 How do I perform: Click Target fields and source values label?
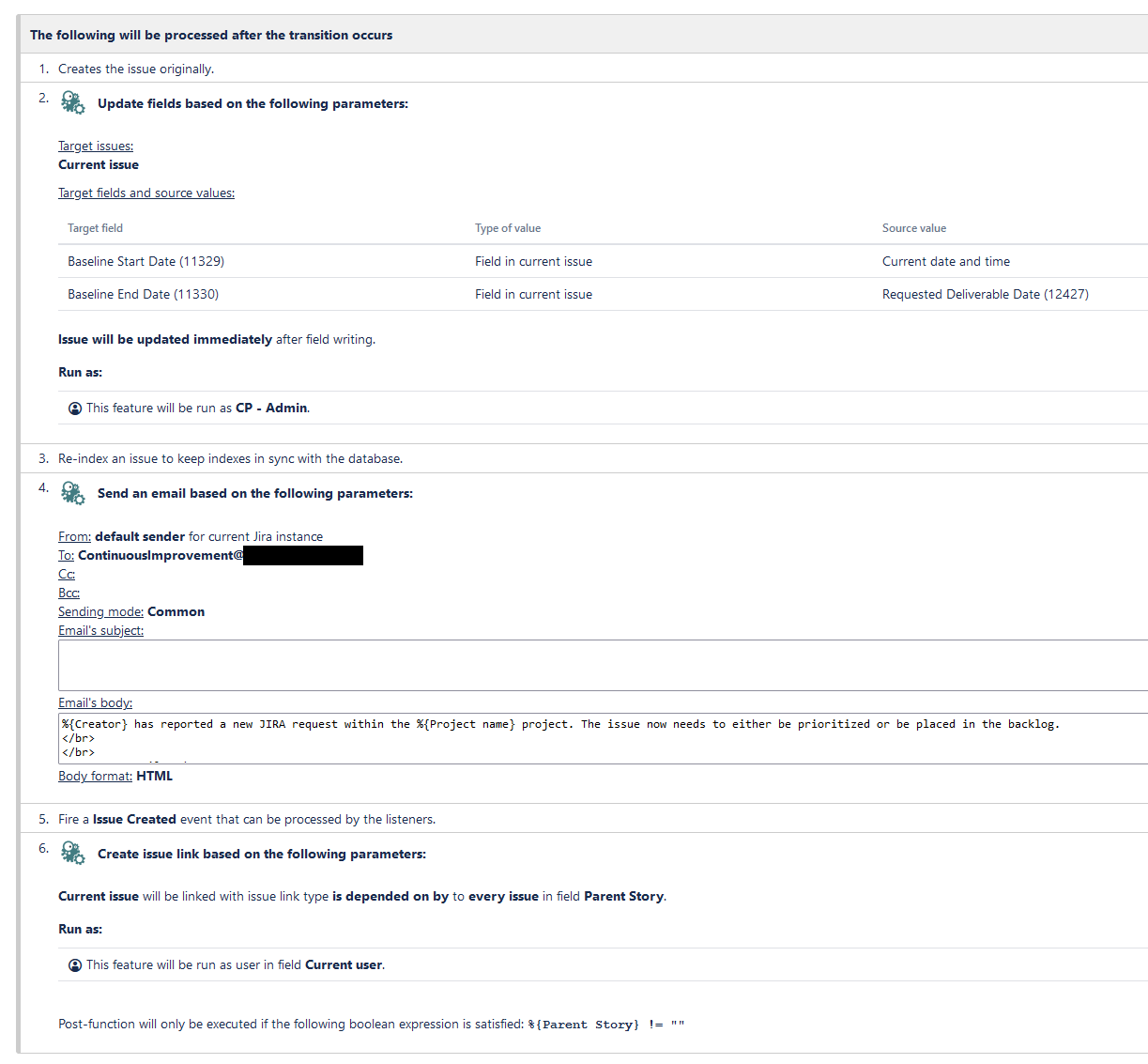pos(146,193)
